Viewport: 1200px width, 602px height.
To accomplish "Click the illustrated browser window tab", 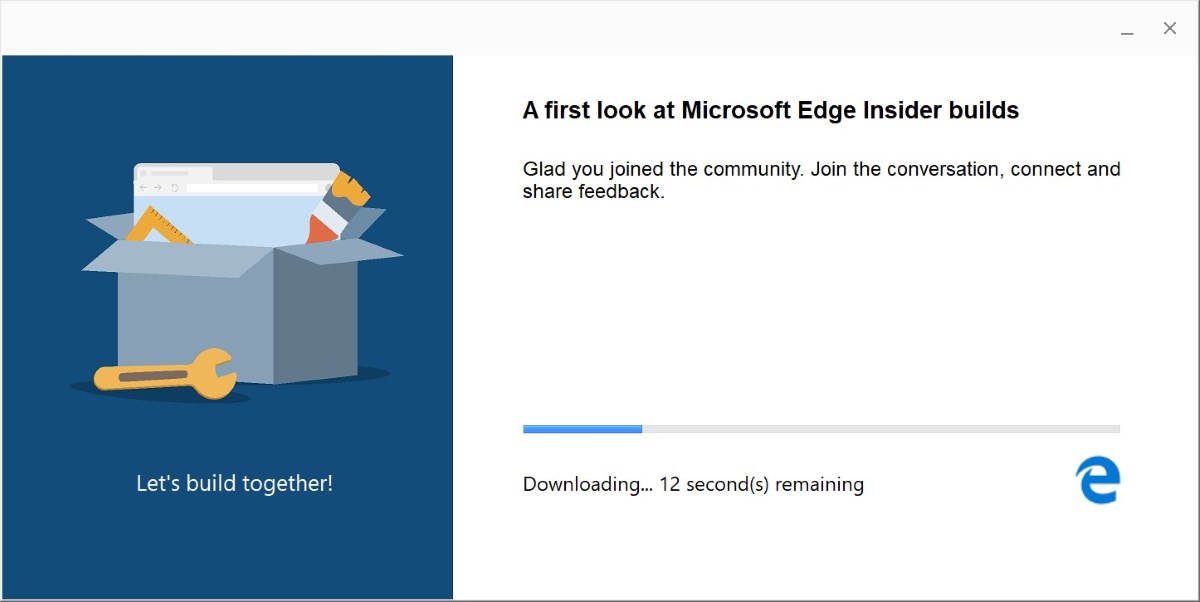I will (176, 172).
